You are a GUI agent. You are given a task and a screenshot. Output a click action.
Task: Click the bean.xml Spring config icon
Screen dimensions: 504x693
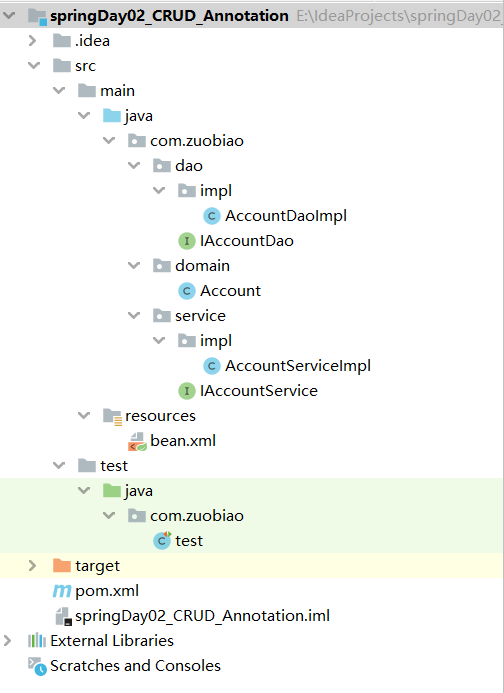(x=137, y=441)
